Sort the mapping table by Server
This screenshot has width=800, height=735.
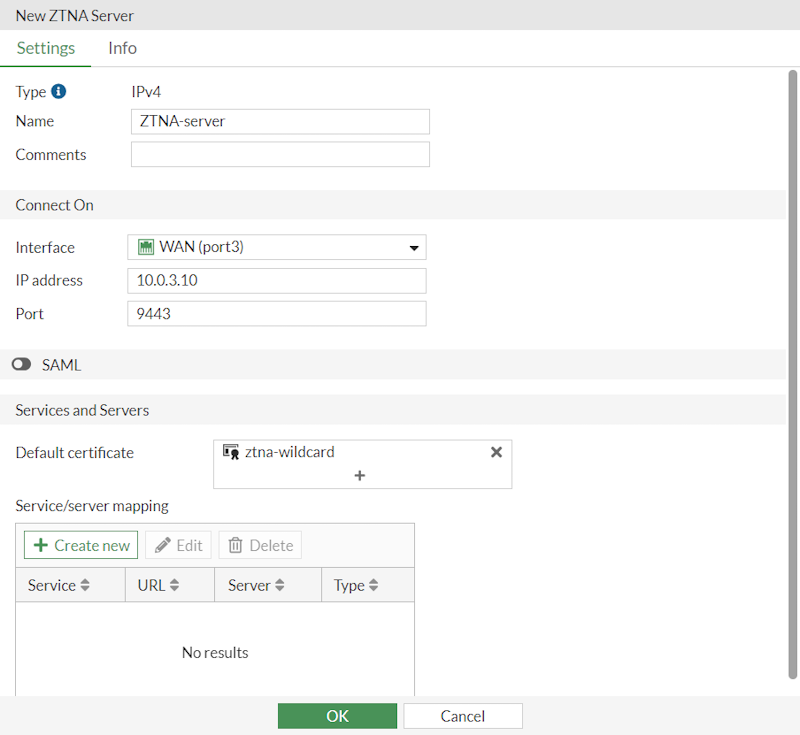(x=280, y=586)
